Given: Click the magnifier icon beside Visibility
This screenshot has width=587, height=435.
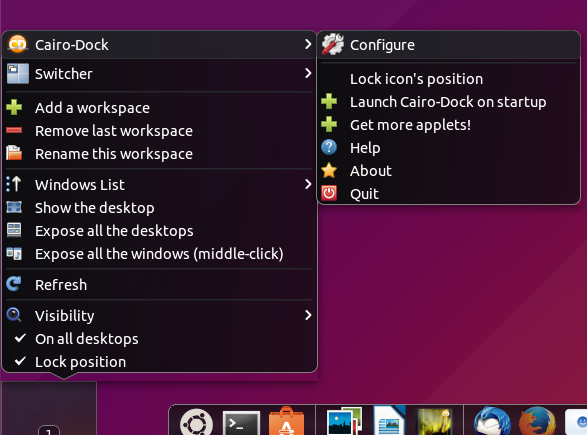Looking at the screenshot, I should pyautogui.click(x=14, y=315).
